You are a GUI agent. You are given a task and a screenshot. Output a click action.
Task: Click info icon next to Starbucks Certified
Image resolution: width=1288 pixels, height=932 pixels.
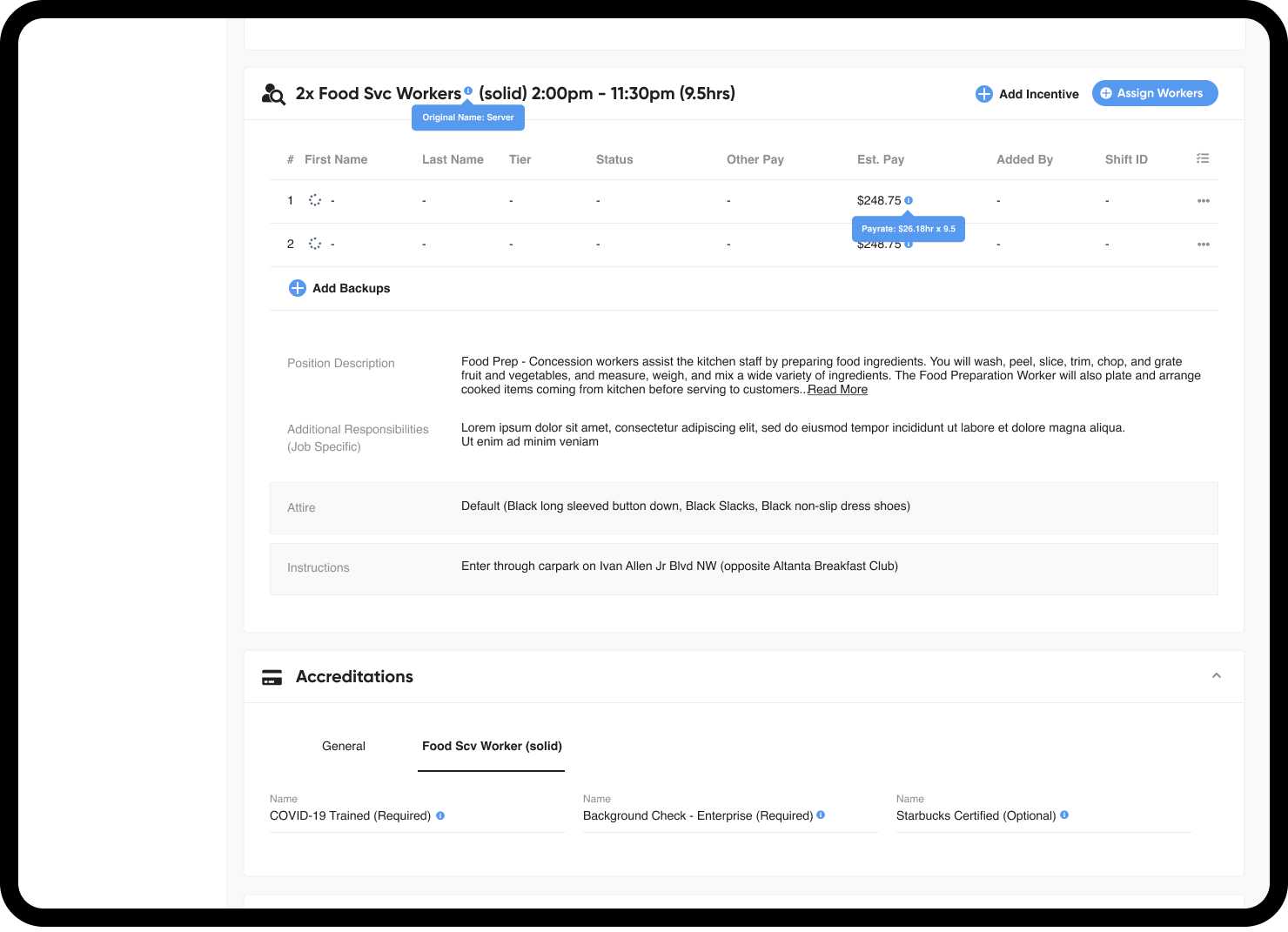[x=1064, y=815]
